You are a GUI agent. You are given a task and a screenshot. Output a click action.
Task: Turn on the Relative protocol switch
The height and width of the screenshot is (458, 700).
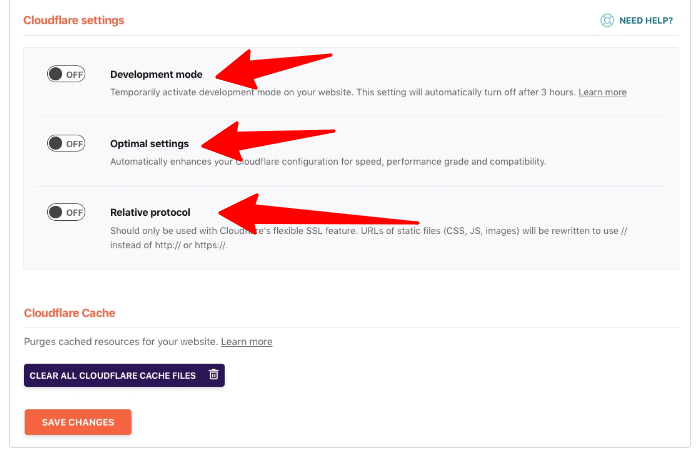(x=67, y=212)
